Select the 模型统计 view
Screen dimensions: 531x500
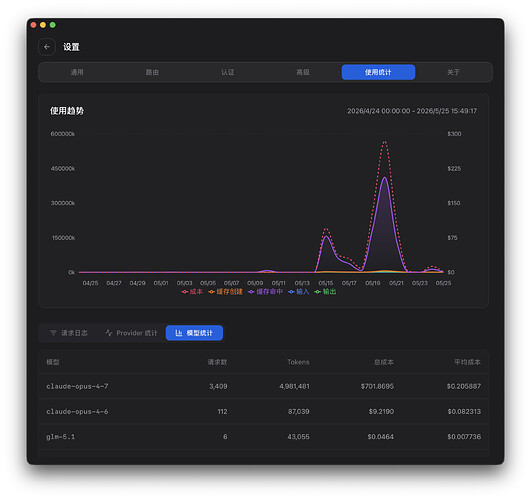[194, 333]
